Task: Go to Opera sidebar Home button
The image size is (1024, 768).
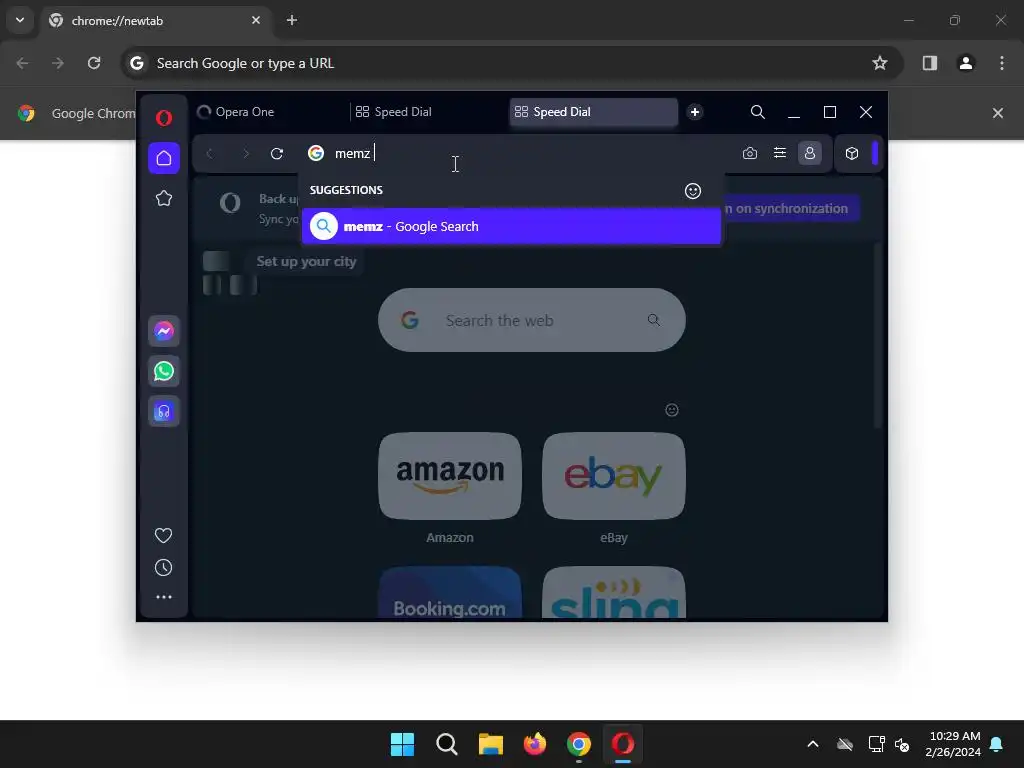Action: pos(164,158)
